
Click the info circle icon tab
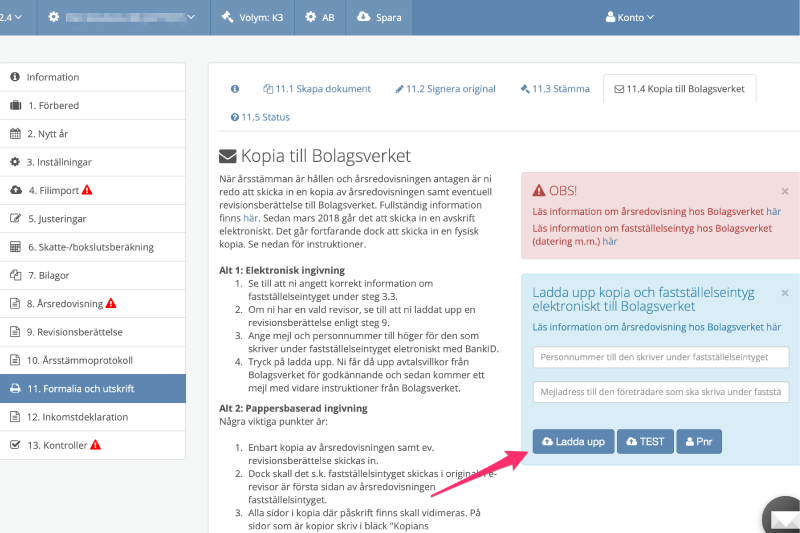(x=235, y=89)
